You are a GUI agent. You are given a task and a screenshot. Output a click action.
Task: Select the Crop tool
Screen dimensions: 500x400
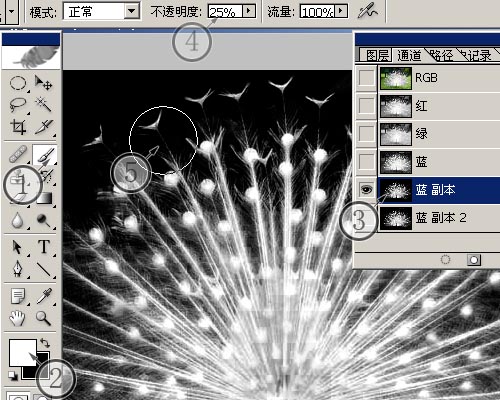pyautogui.click(x=18, y=127)
